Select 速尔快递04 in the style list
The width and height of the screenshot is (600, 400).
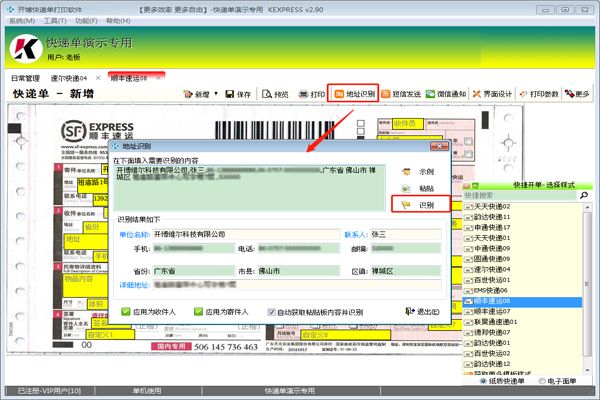(523, 269)
